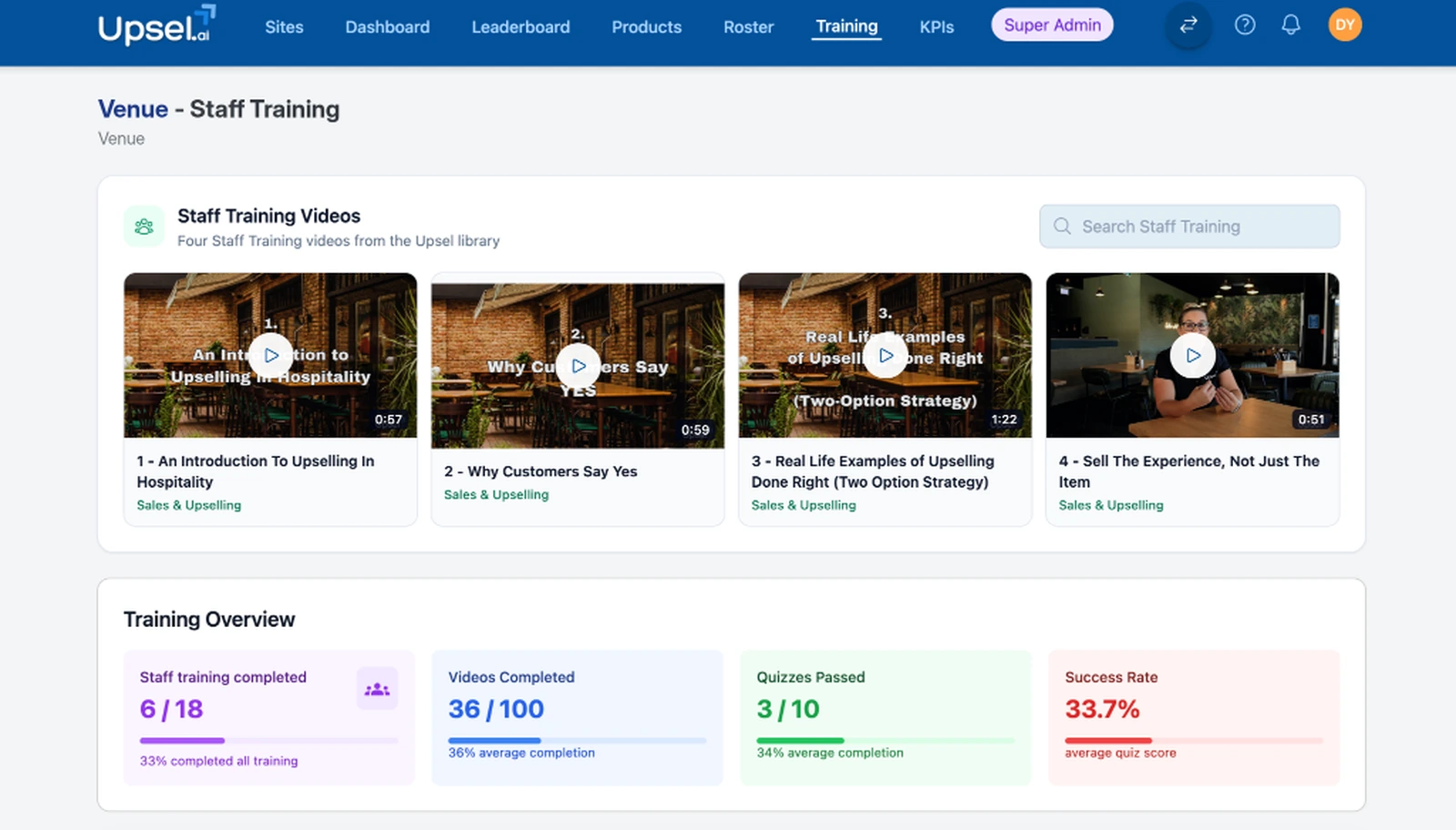Image resolution: width=1456 pixels, height=830 pixels.
Task: Click the 0:57 duration badge
Action: pos(389,420)
